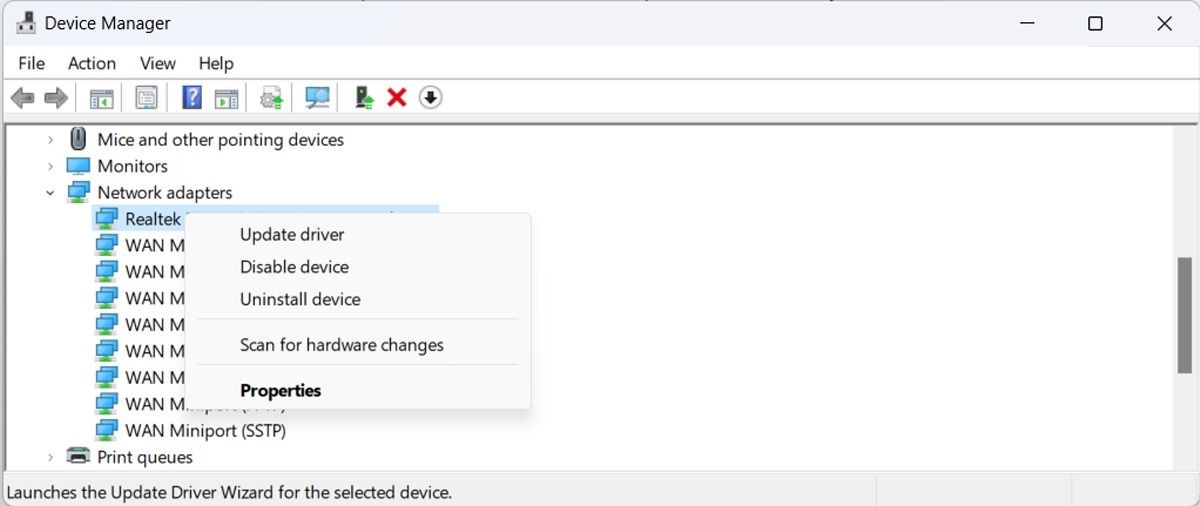Collapse the Network adapters category

point(50,192)
